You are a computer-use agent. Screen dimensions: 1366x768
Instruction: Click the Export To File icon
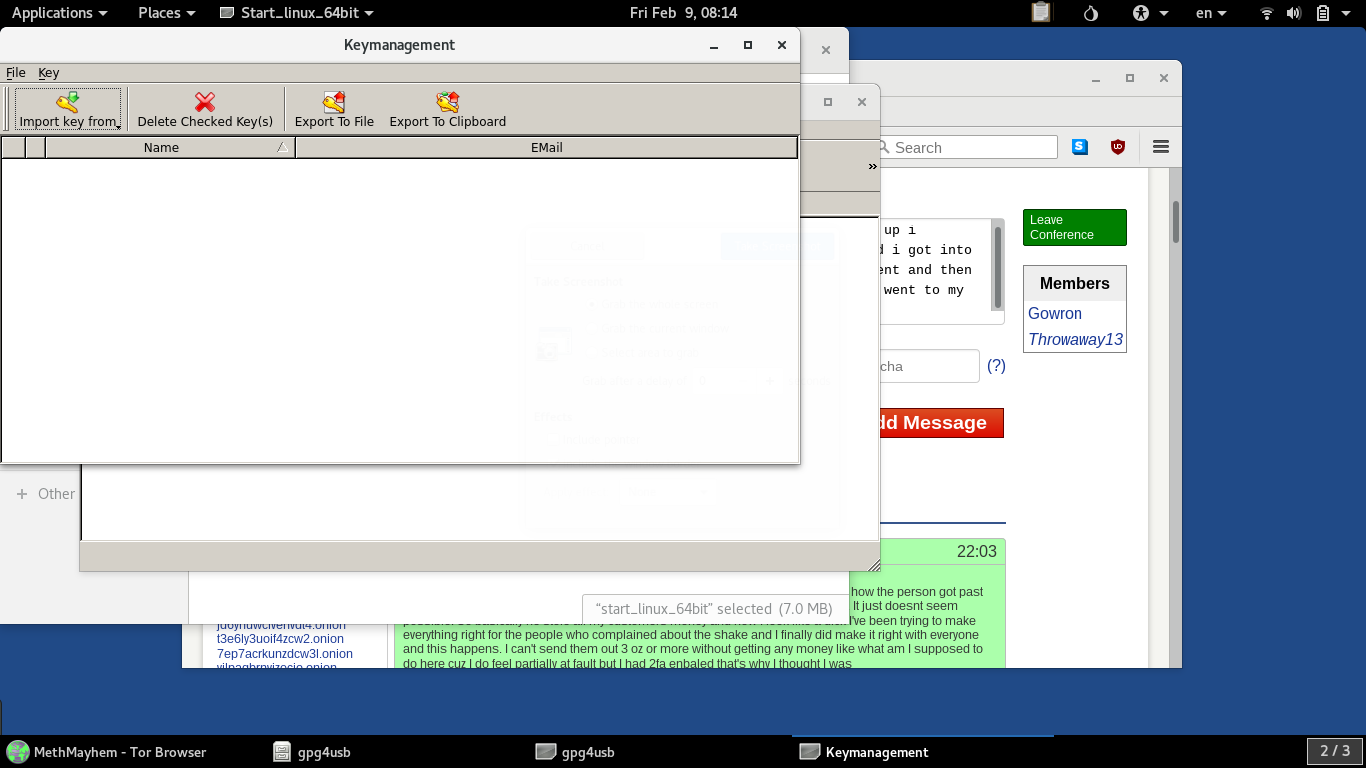coord(334,102)
